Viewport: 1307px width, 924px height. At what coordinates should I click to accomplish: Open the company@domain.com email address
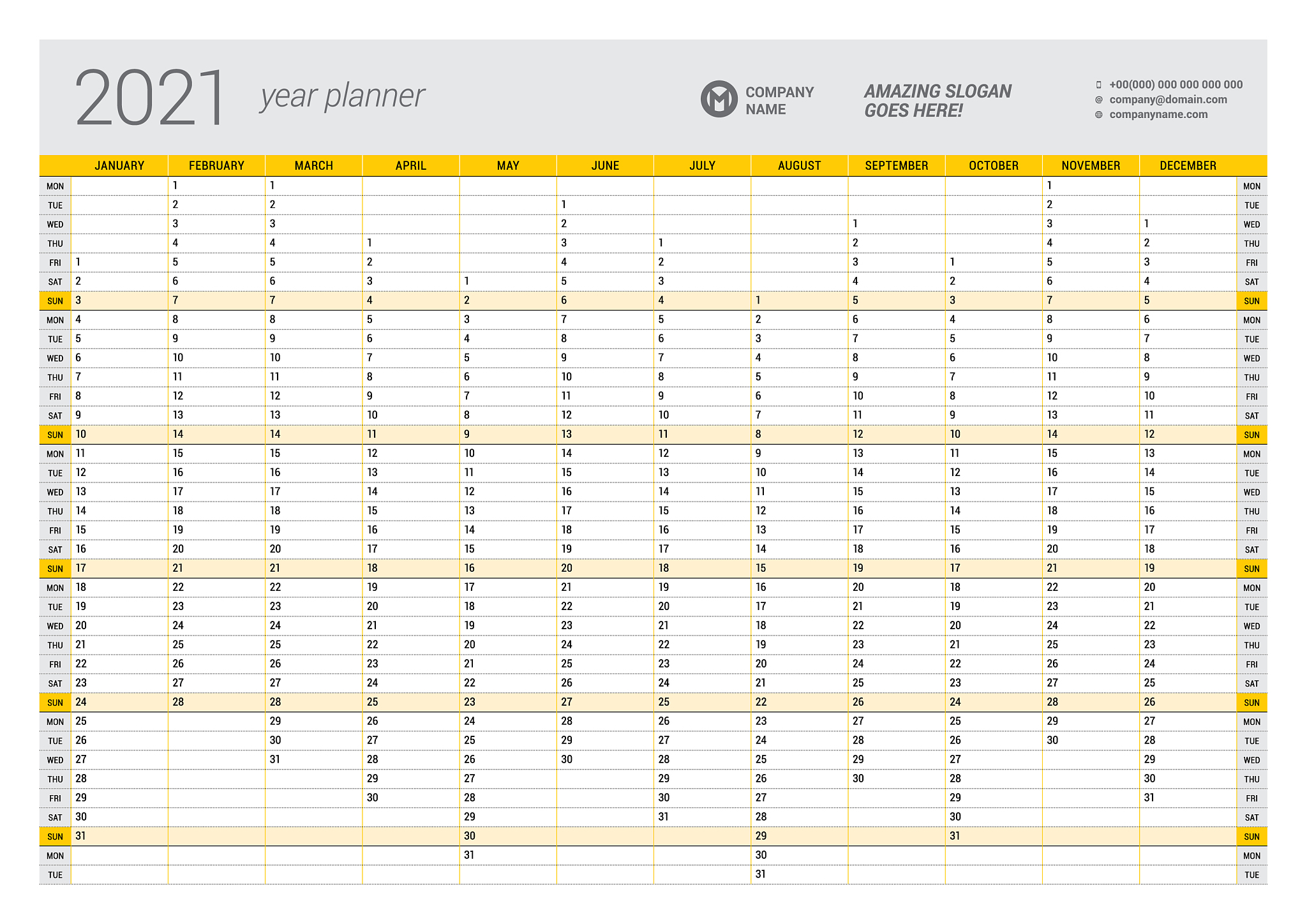pos(1168,100)
